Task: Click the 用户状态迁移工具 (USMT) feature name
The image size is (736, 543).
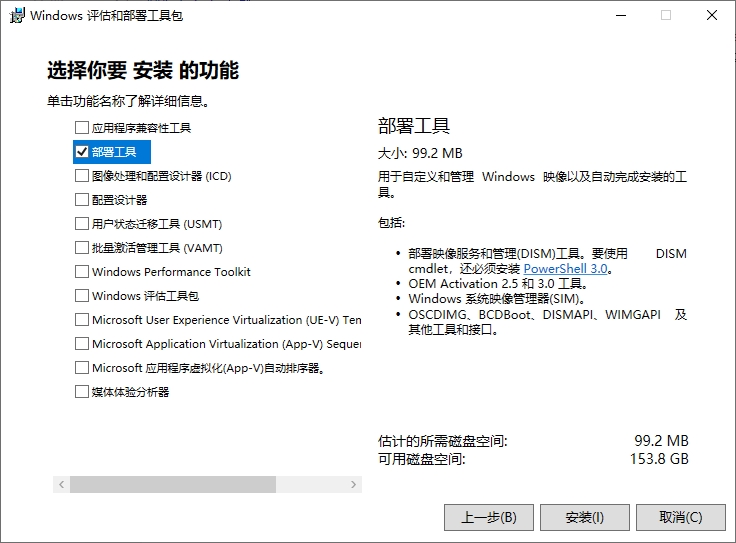Action: point(157,224)
